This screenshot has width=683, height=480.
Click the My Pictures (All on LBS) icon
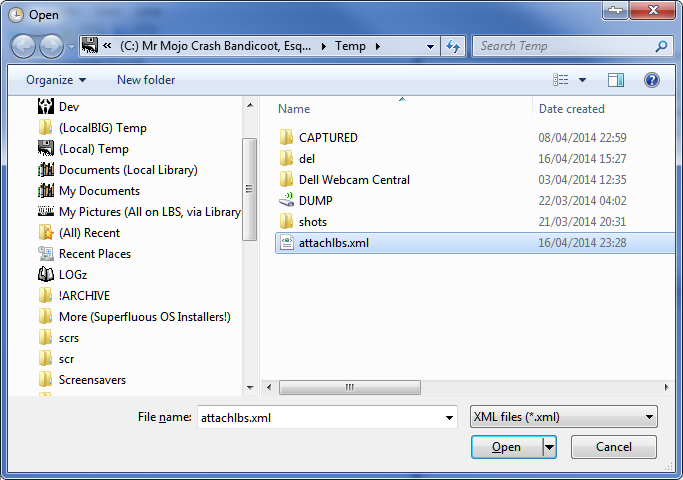(46, 211)
